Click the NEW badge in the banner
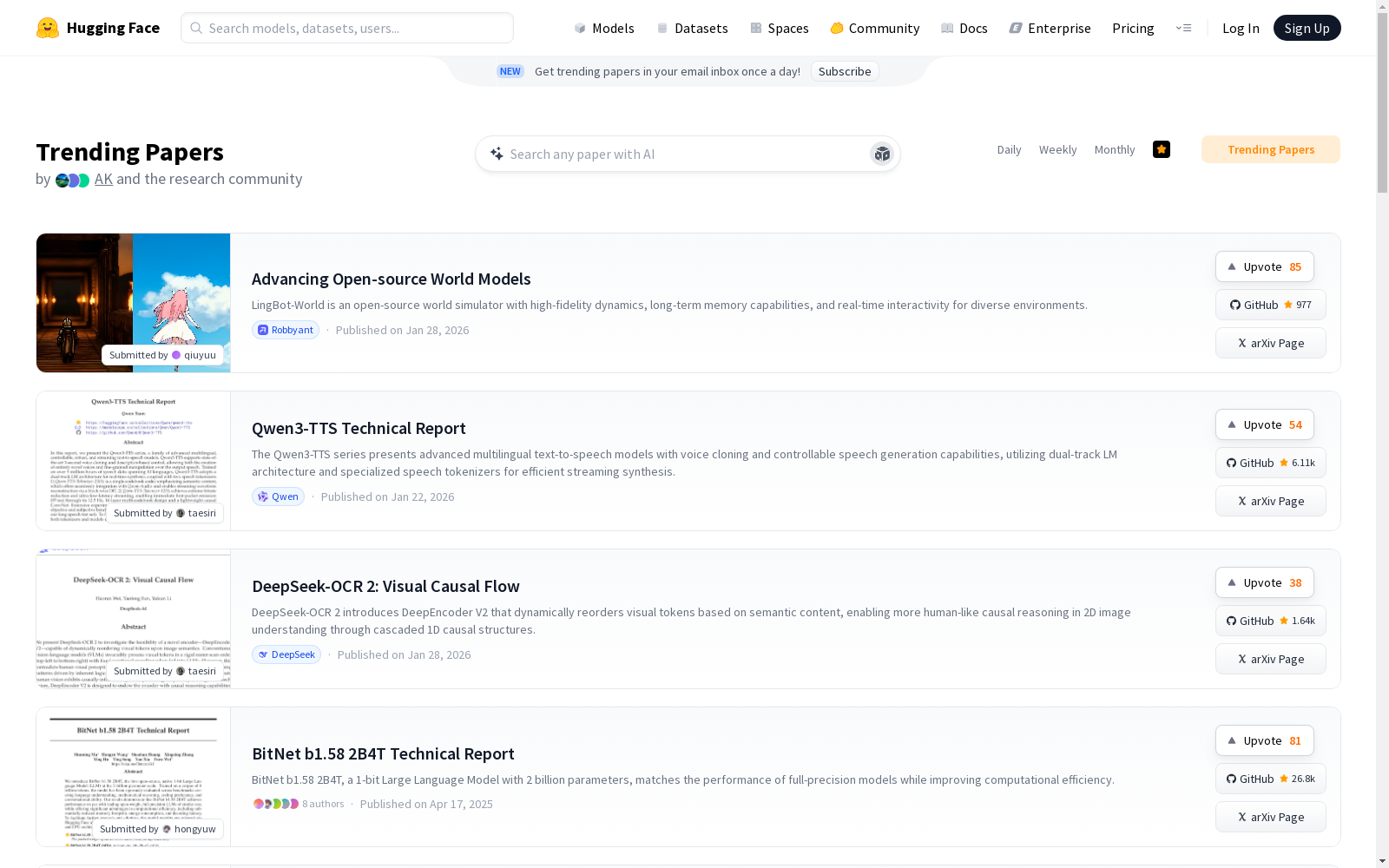Image resolution: width=1389 pixels, height=868 pixels. [510, 71]
